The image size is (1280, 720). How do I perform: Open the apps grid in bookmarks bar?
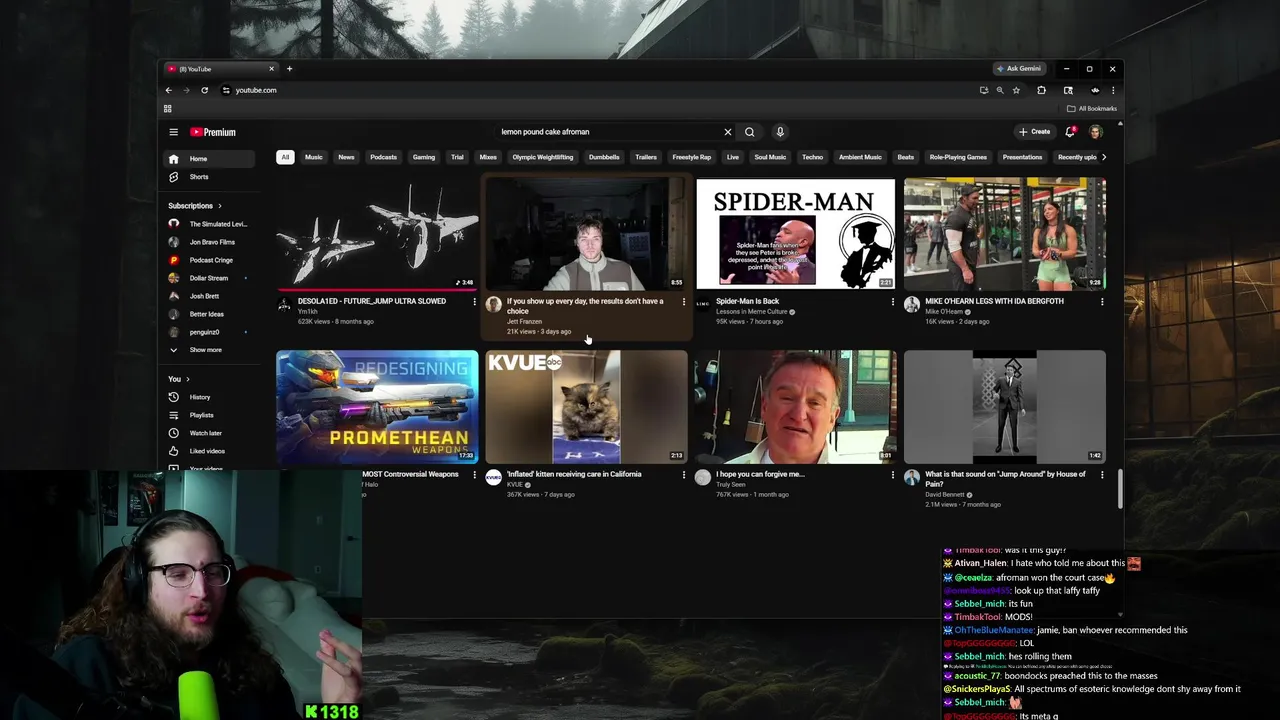[168, 109]
